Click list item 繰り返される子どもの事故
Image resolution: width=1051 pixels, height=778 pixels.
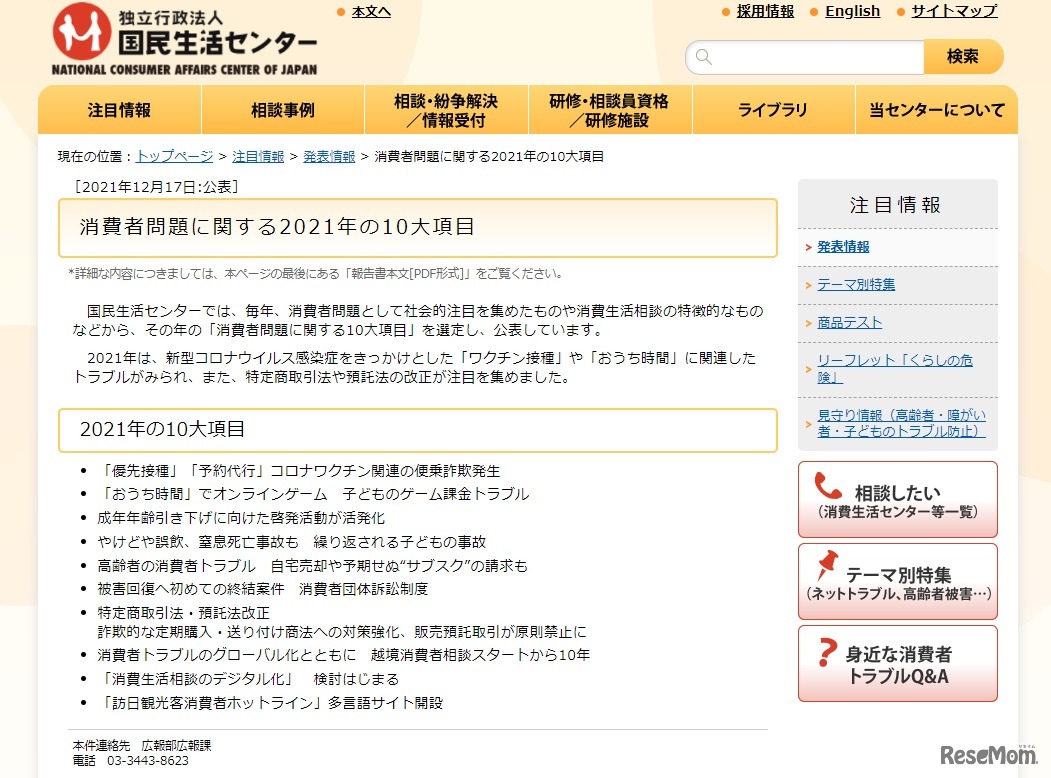pyautogui.click(x=292, y=541)
